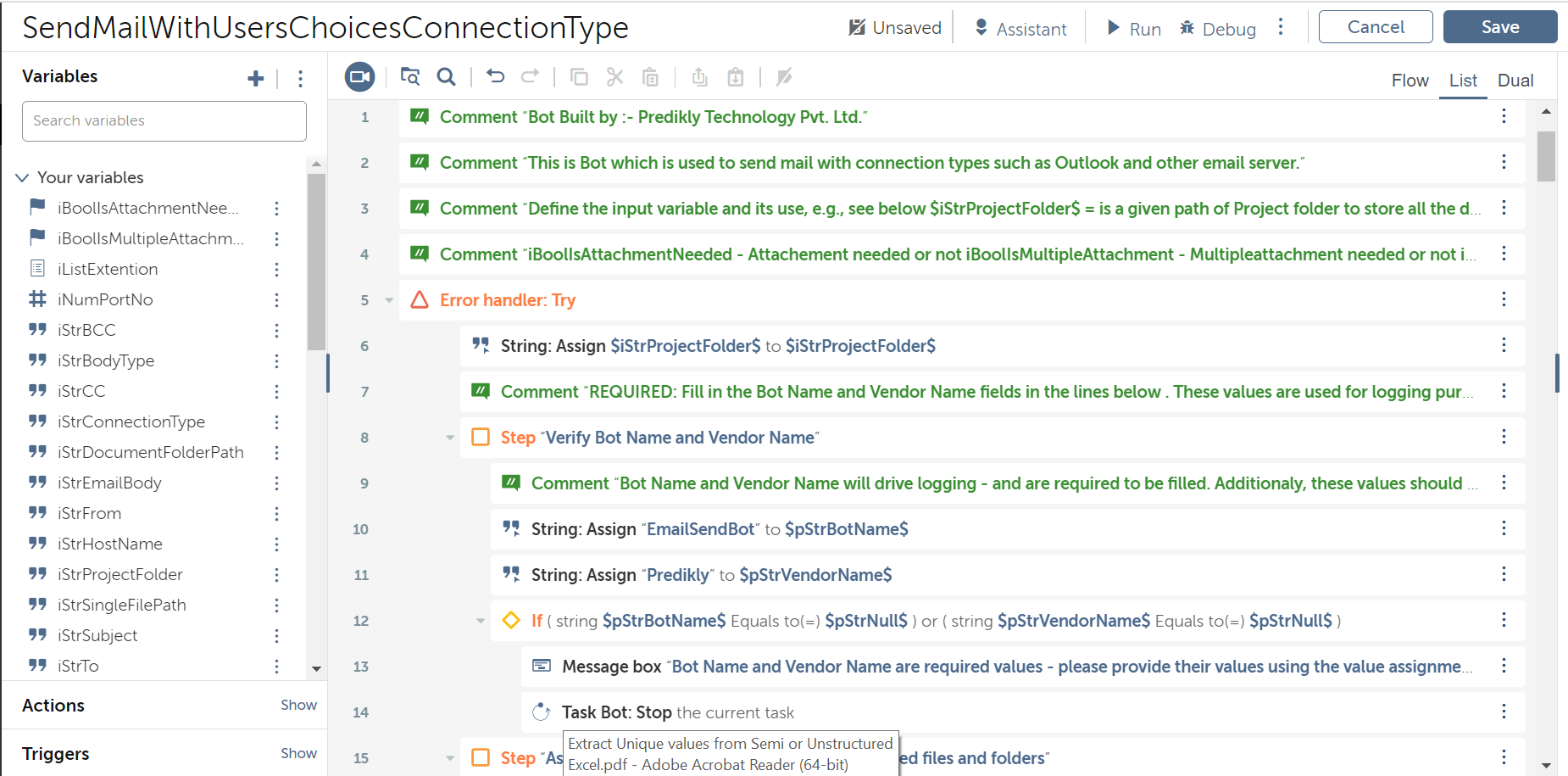Open options for Task Bot Stop line
Screen dimensions: 1568x776
1504,712
